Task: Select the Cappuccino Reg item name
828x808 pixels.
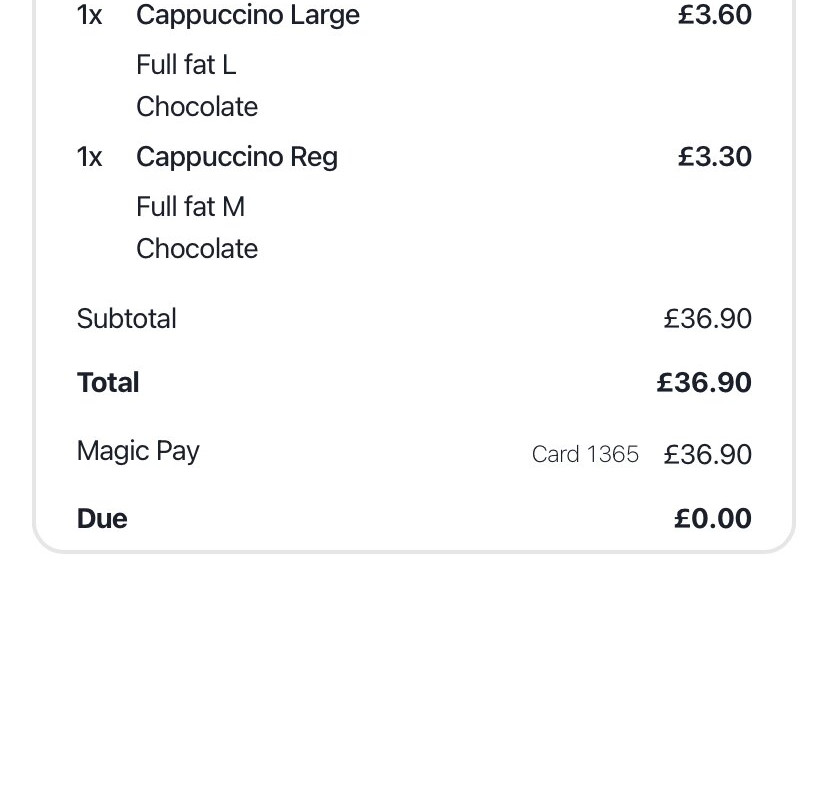Action: click(237, 157)
